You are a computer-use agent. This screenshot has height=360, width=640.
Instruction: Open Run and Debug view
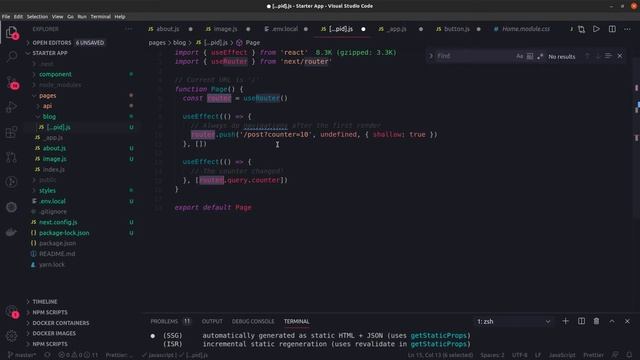click(12, 107)
